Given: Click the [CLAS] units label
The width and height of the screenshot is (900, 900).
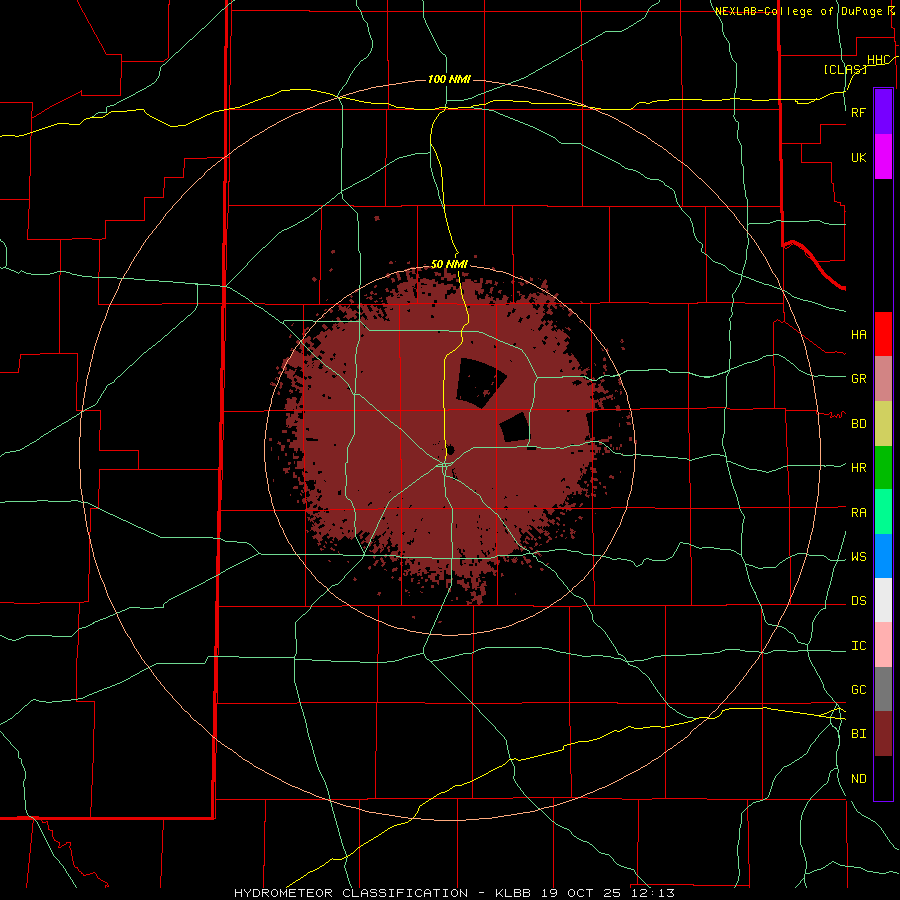Looking at the screenshot, I should click(x=845, y=69).
